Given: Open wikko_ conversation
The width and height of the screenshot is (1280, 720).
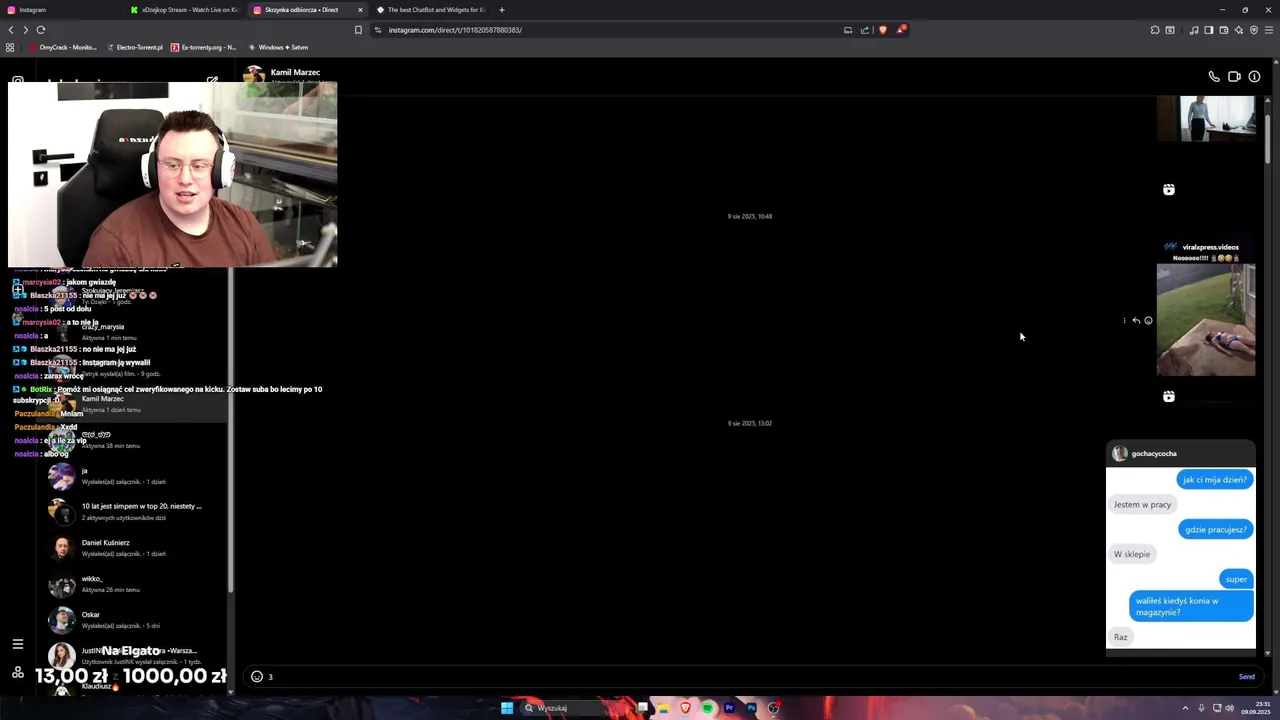Looking at the screenshot, I should [x=130, y=584].
